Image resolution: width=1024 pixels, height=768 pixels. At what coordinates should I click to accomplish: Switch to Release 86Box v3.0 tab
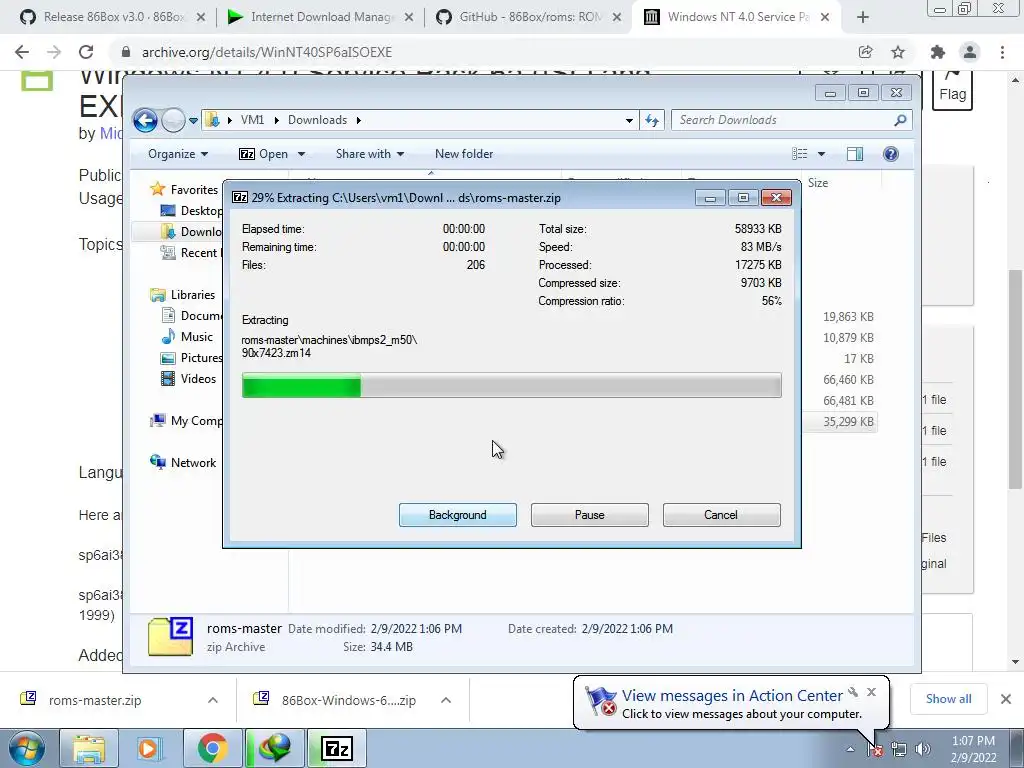click(113, 17)
